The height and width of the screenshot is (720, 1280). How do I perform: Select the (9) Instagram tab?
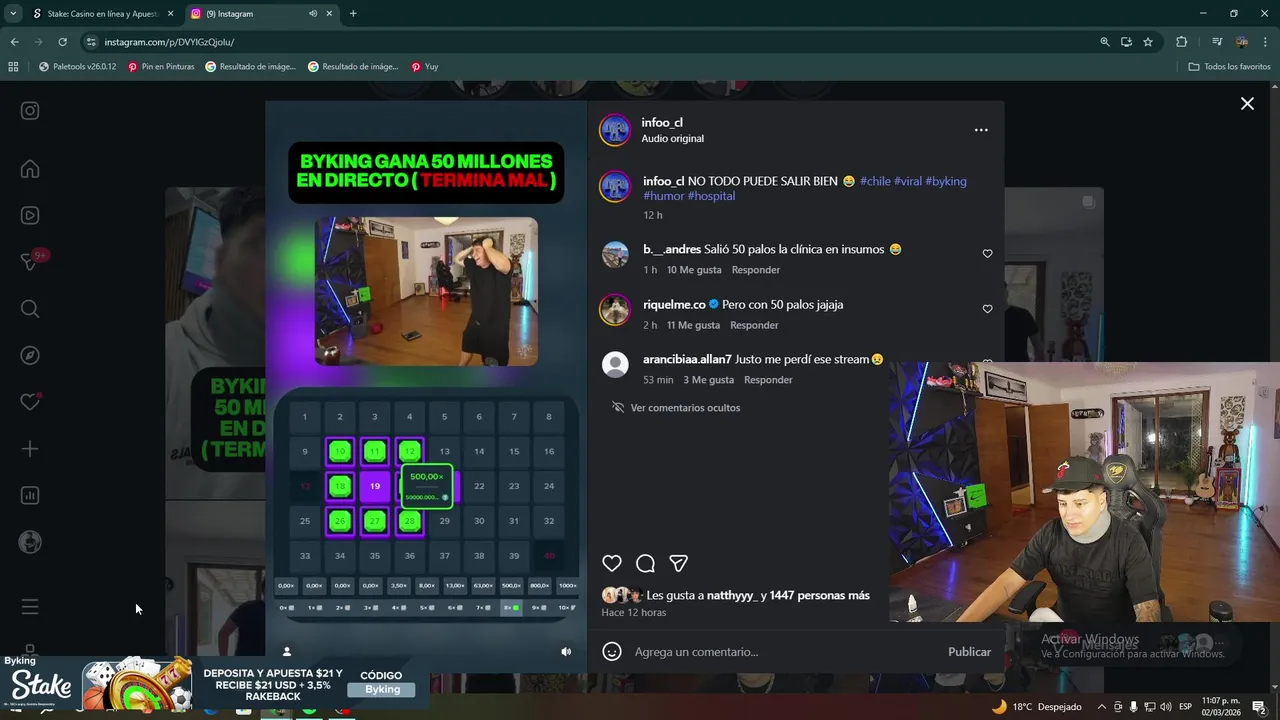tap(260, 14)
